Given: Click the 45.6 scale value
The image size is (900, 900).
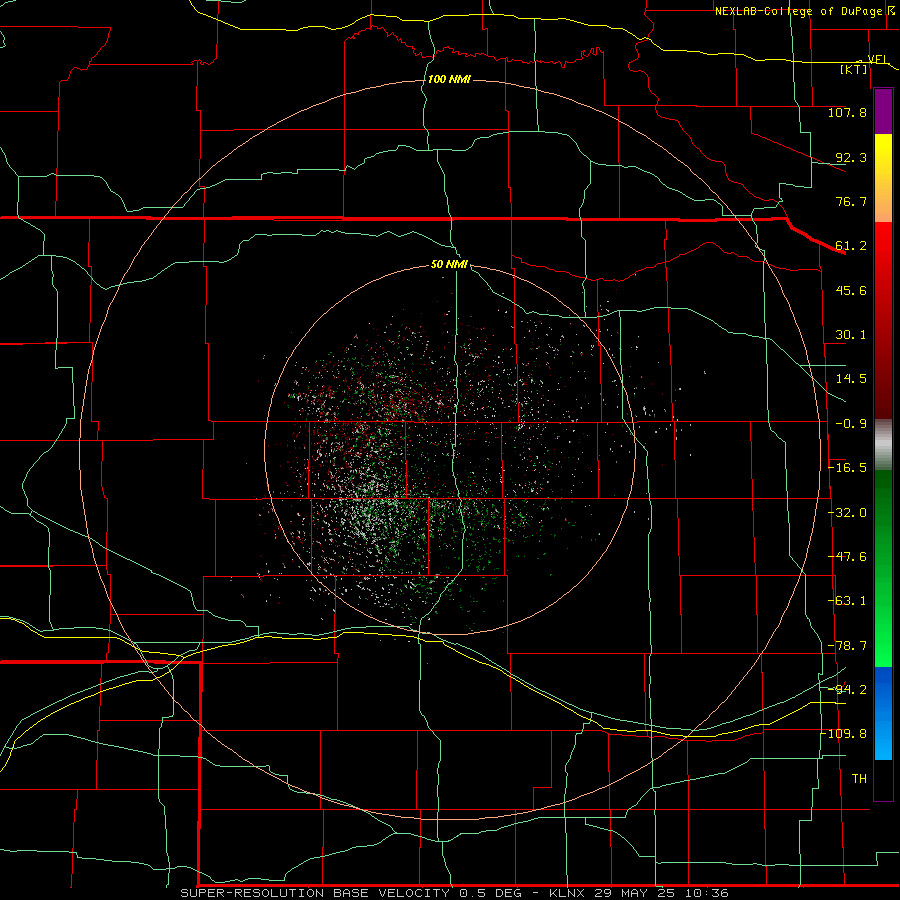Looking at the screenshot, I should click(851, 290).
